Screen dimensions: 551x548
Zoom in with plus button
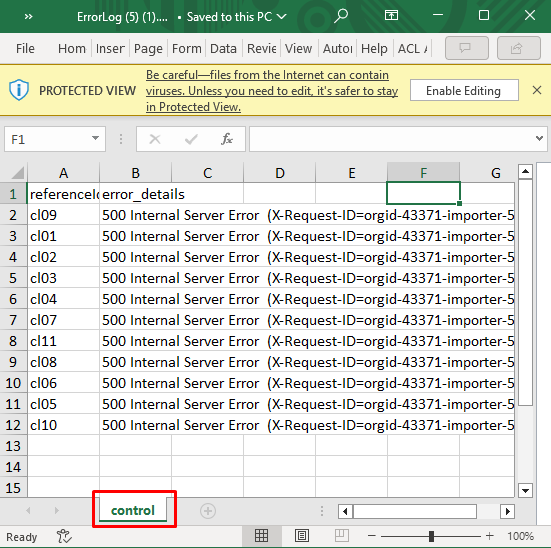point(490,536)
